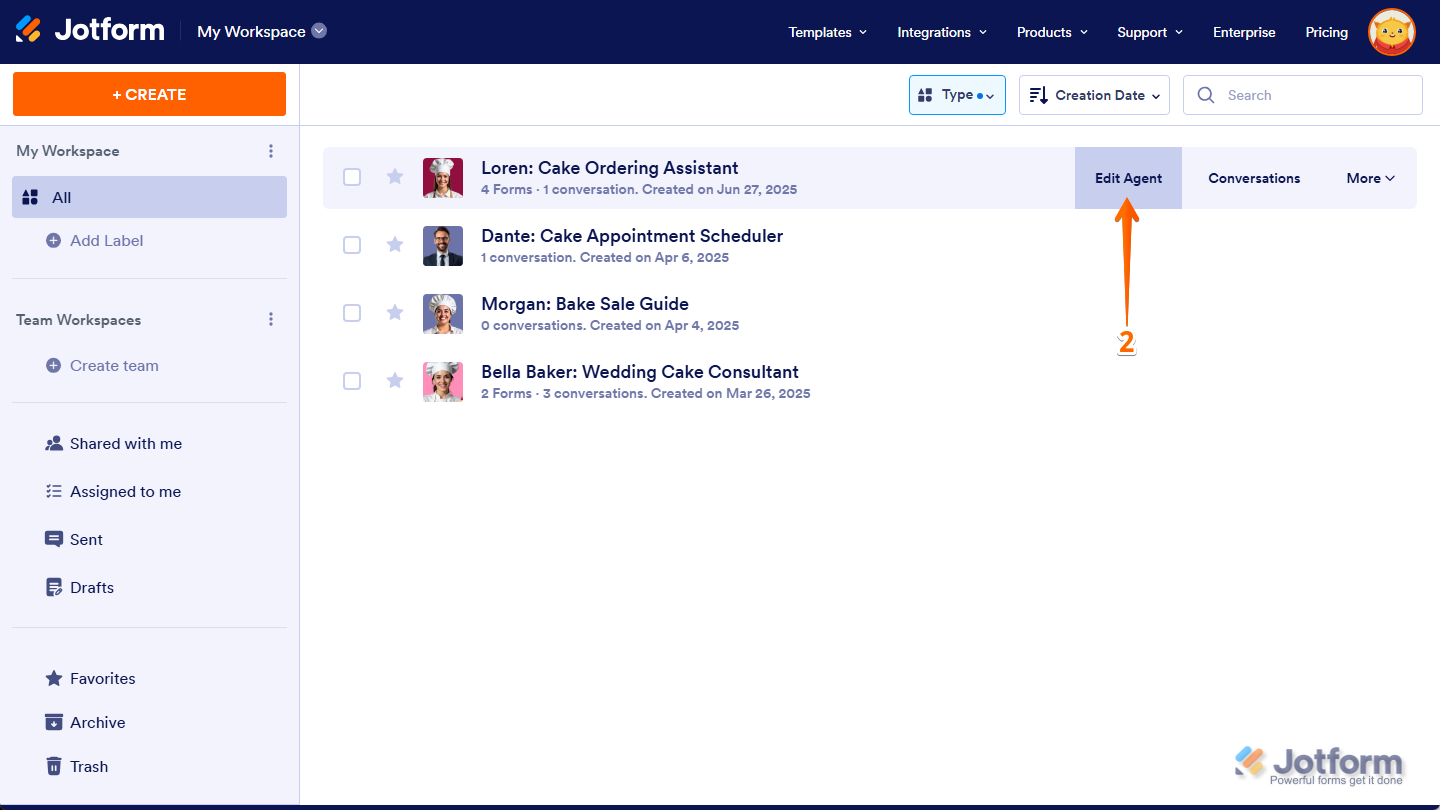Open the Creation Date sort dropdown
The height and width of the screenshot is (810, 1440).
tap(1094, 95)
